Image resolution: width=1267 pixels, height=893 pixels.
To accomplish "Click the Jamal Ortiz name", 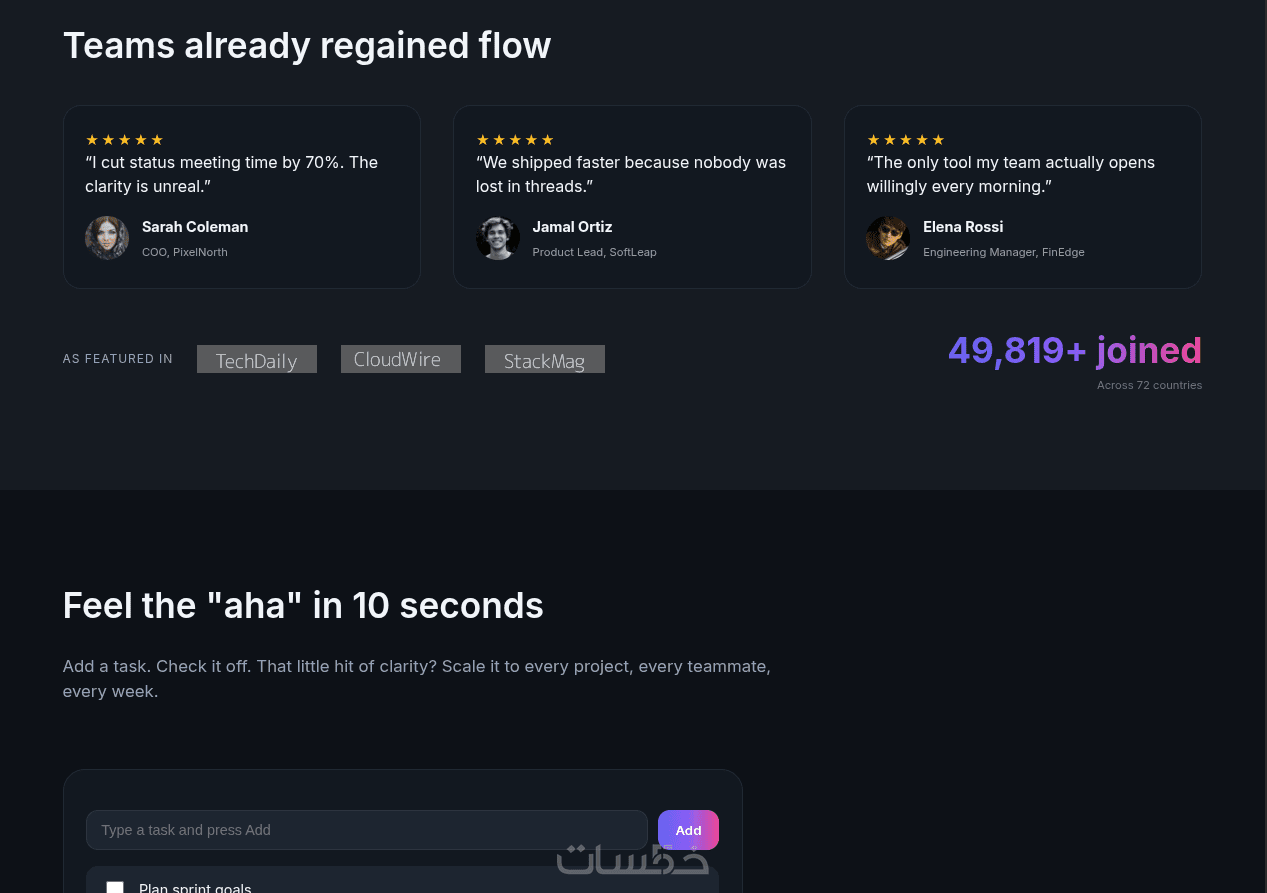I will coord(572,227).
